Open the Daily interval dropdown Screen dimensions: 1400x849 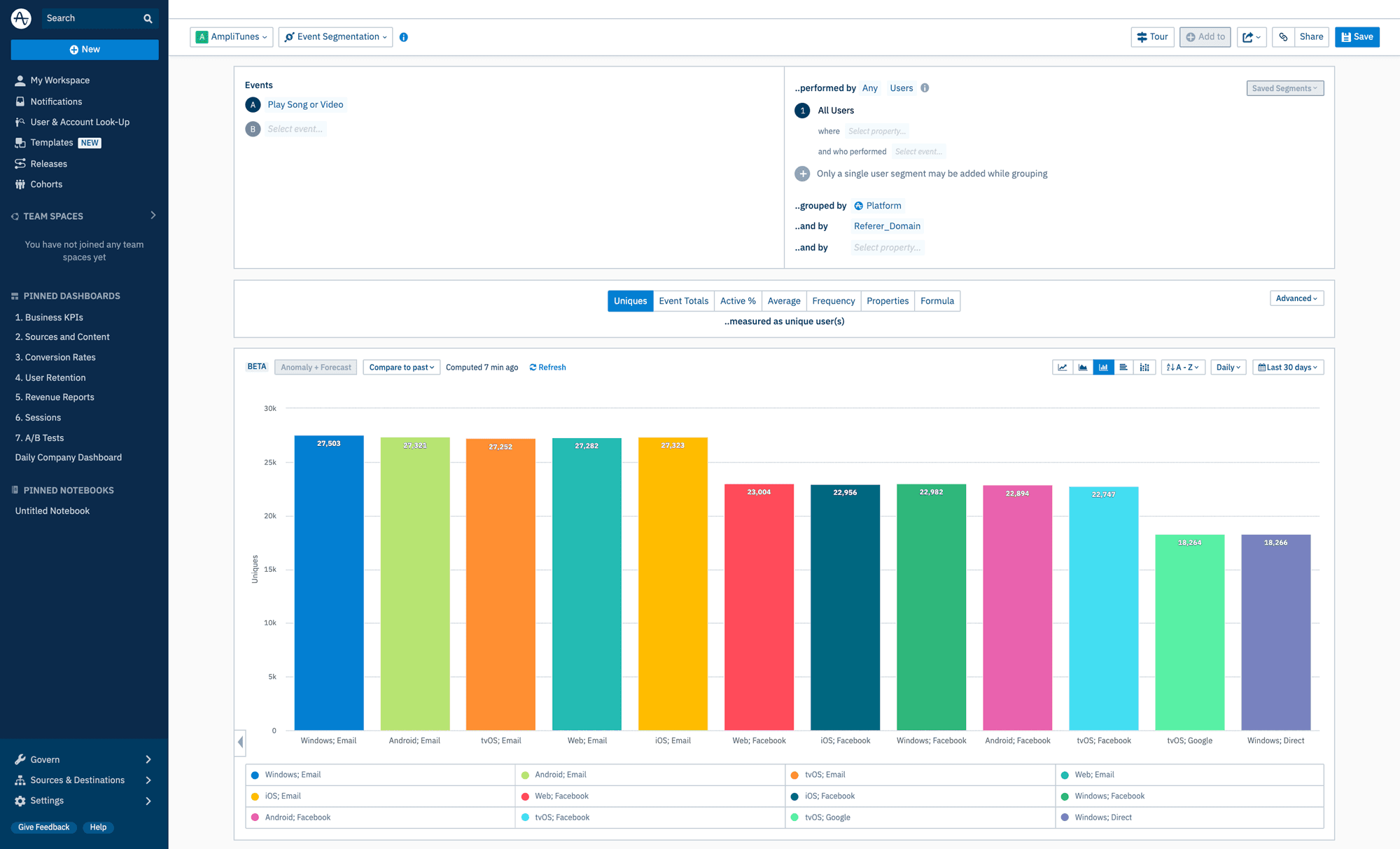pos(1228,367)
